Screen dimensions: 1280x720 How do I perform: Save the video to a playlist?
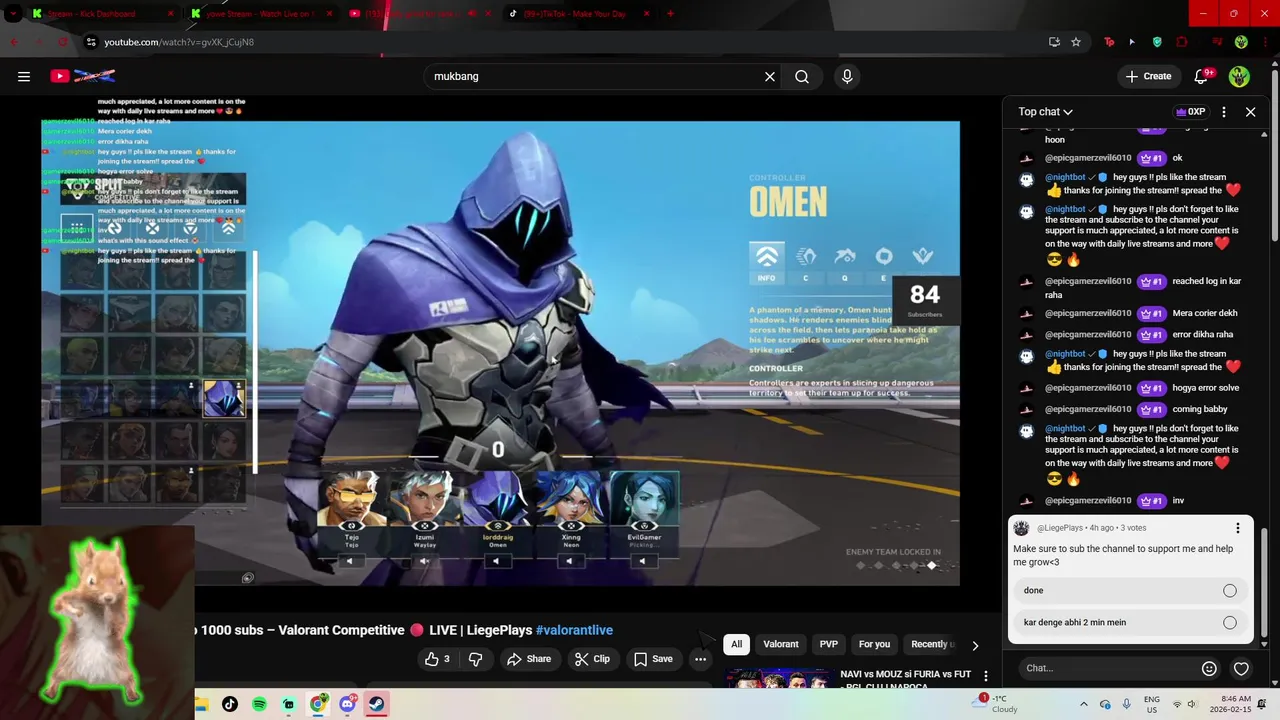pos(653,659)
